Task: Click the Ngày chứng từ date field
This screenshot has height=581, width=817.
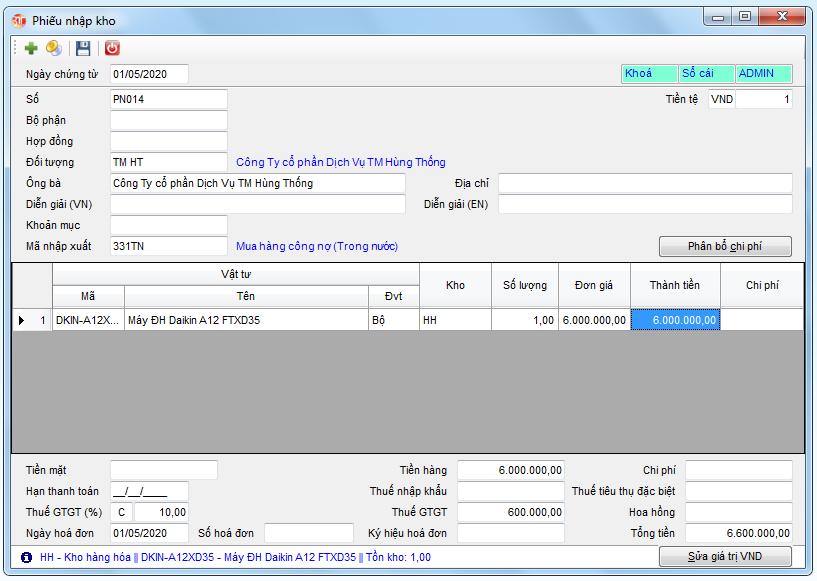Action: 148,74
